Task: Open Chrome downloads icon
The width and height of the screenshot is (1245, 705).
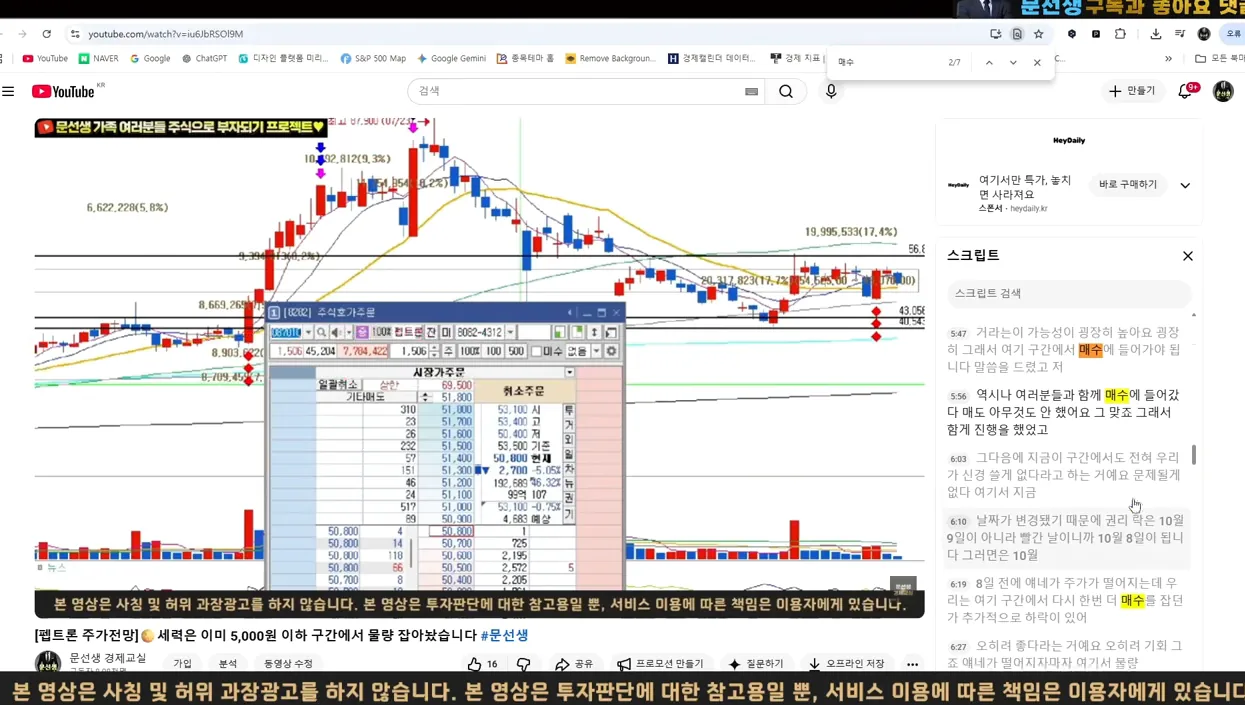Action: (x=1156, y=34)
